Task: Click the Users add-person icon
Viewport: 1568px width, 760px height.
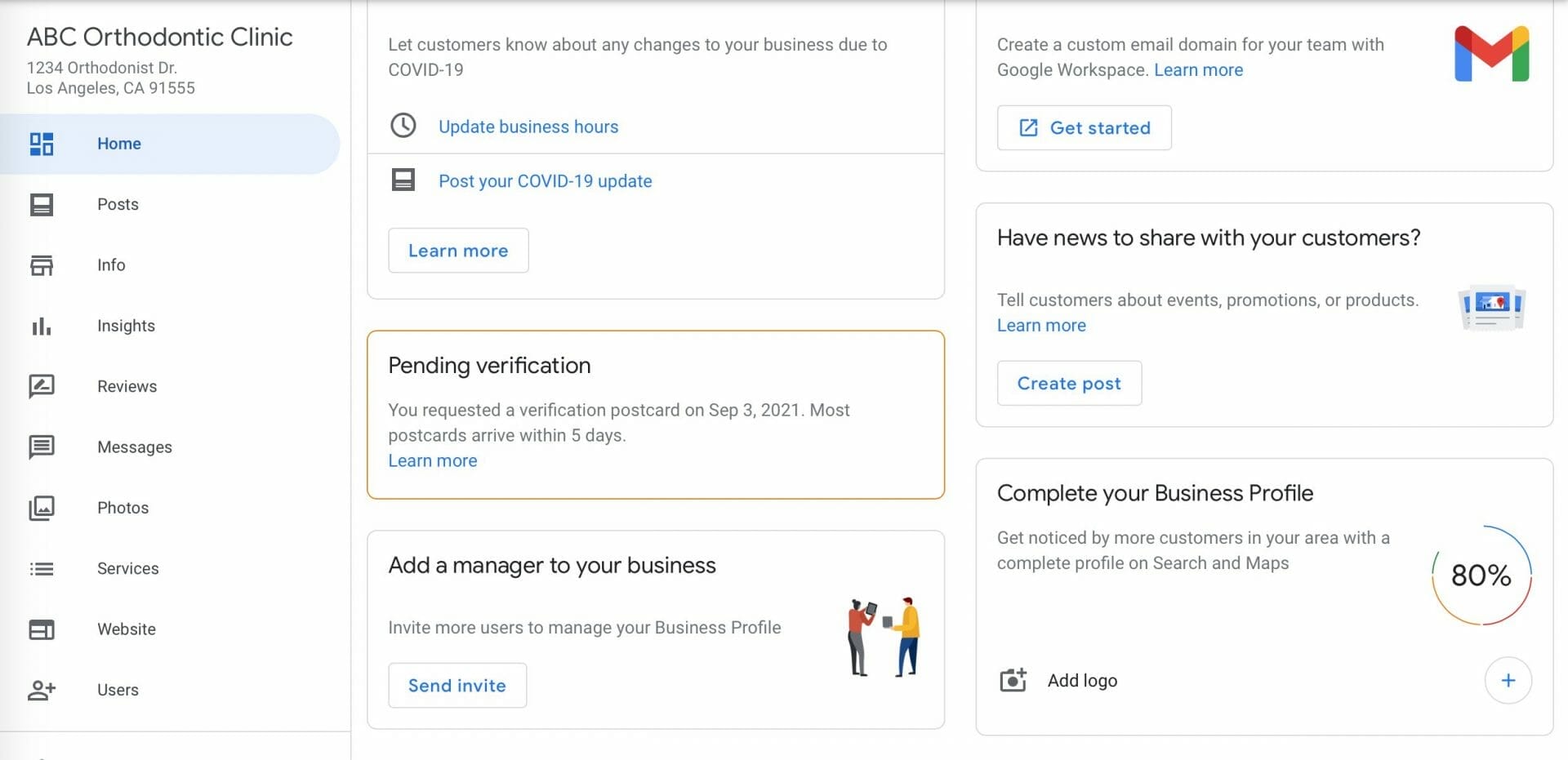Action: [x=42, y=691]
